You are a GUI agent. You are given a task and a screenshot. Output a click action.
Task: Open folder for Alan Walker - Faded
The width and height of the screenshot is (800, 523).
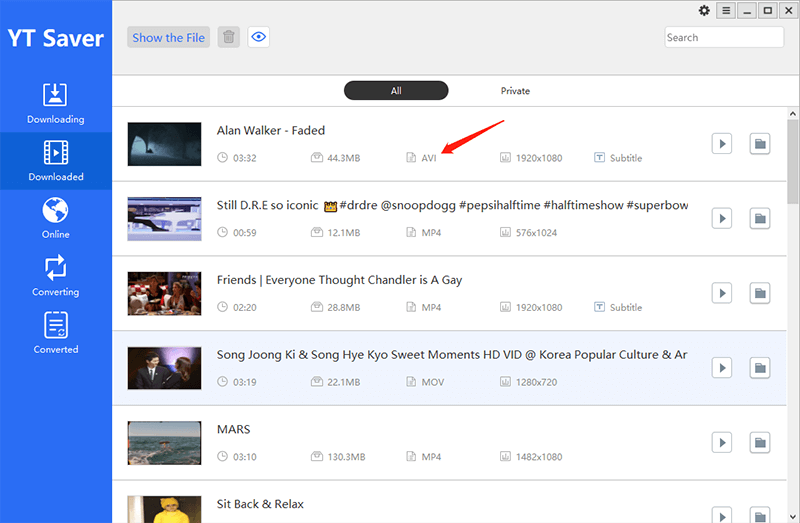pos(760,144)
